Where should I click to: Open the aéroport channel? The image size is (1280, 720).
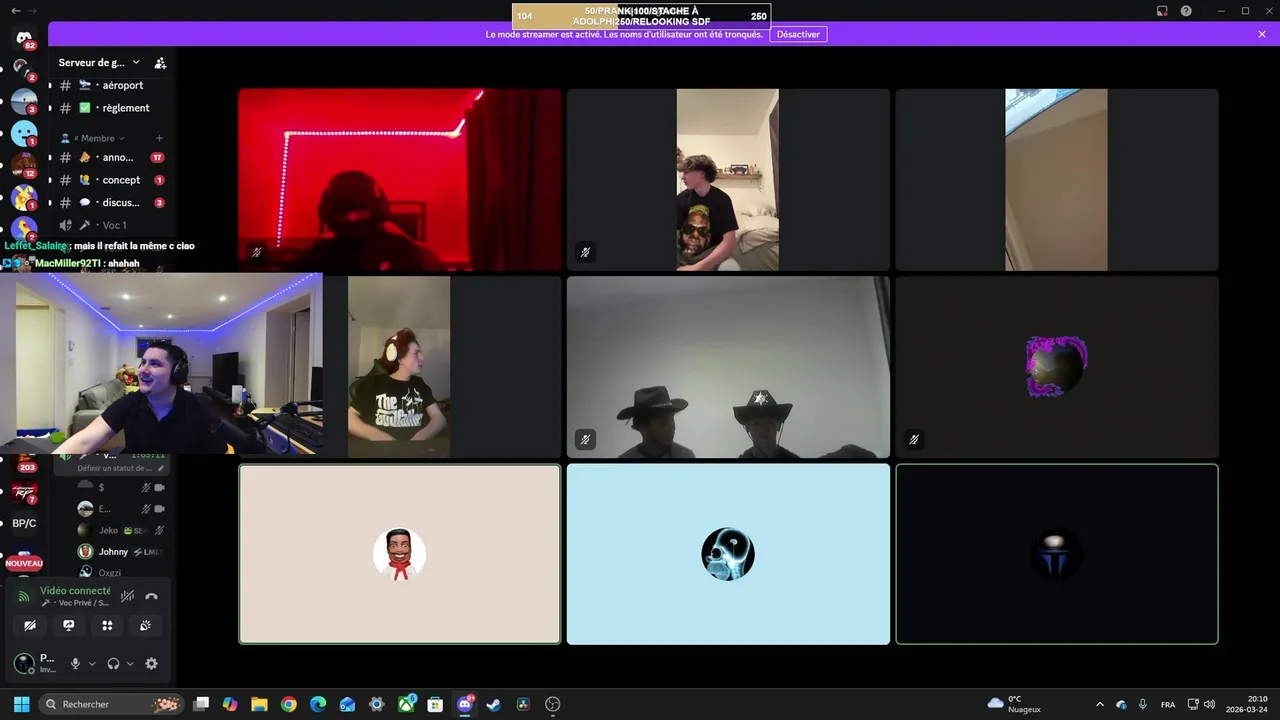point(111,85)
